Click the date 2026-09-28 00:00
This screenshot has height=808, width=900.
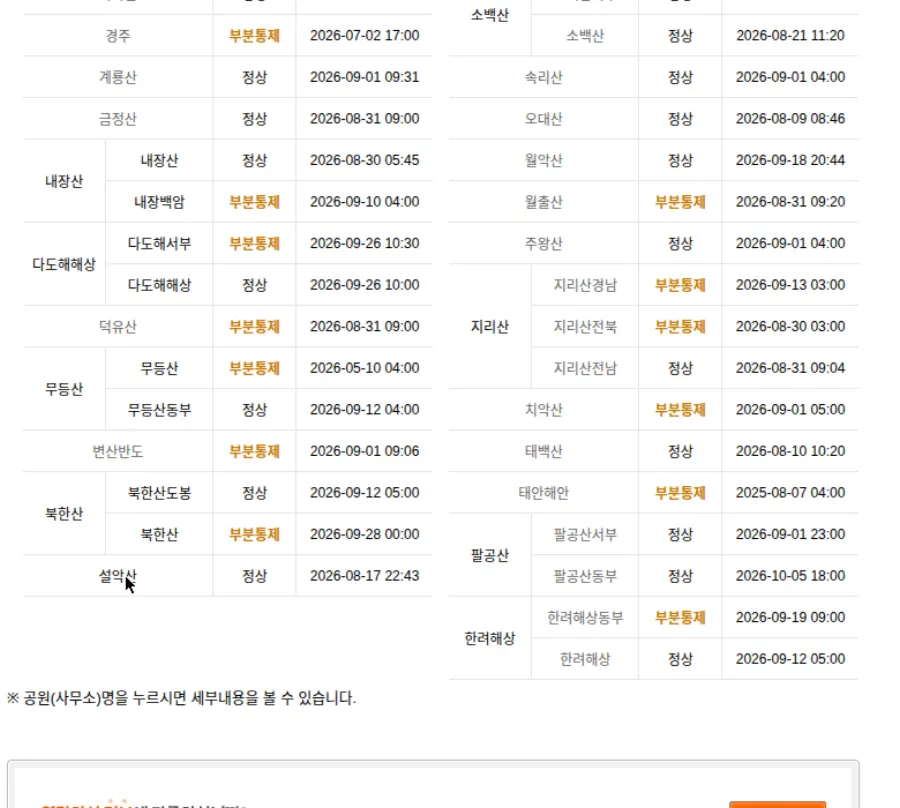364,534
